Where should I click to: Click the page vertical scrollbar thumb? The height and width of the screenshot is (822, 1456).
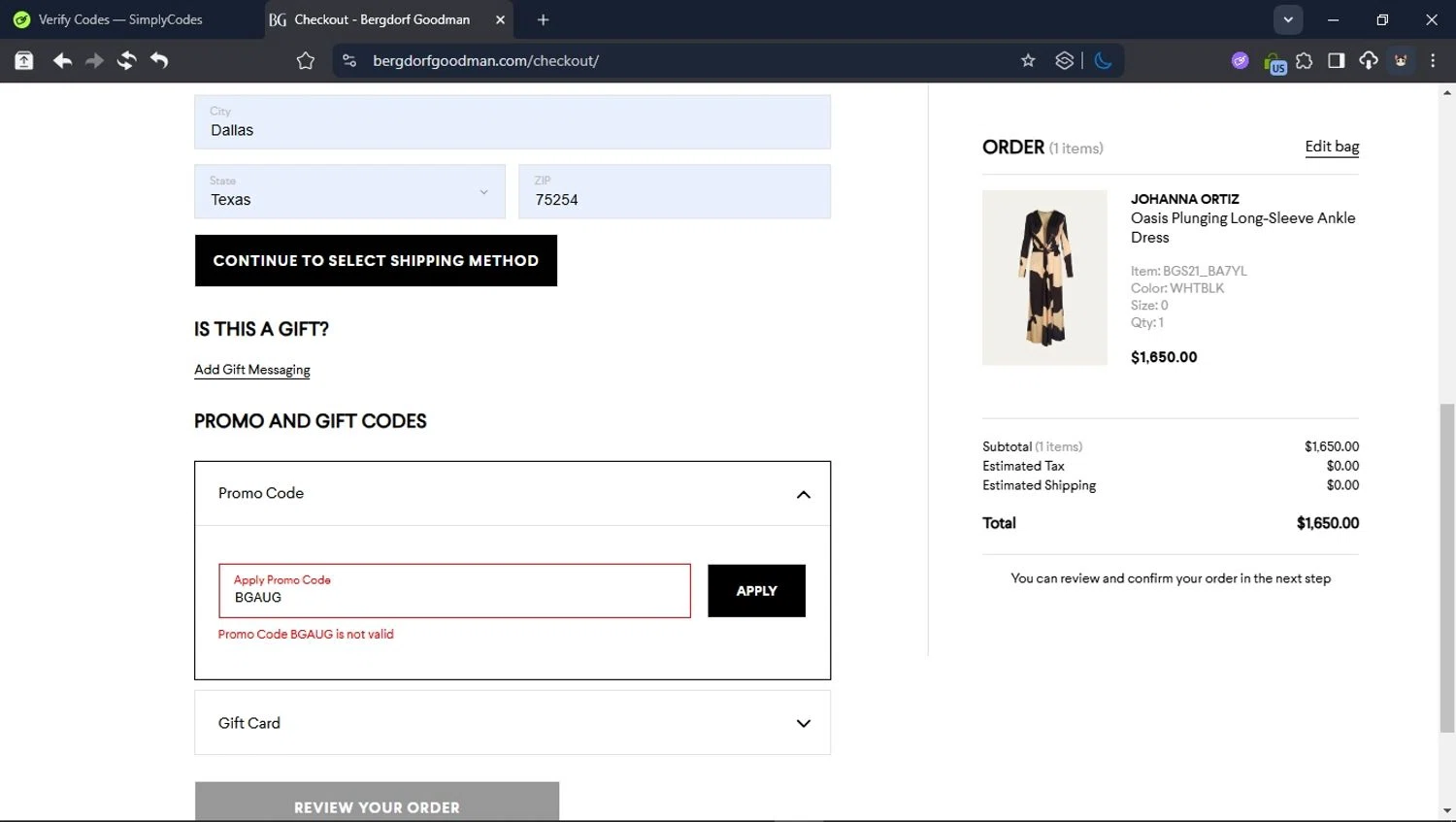point(1447,568)
